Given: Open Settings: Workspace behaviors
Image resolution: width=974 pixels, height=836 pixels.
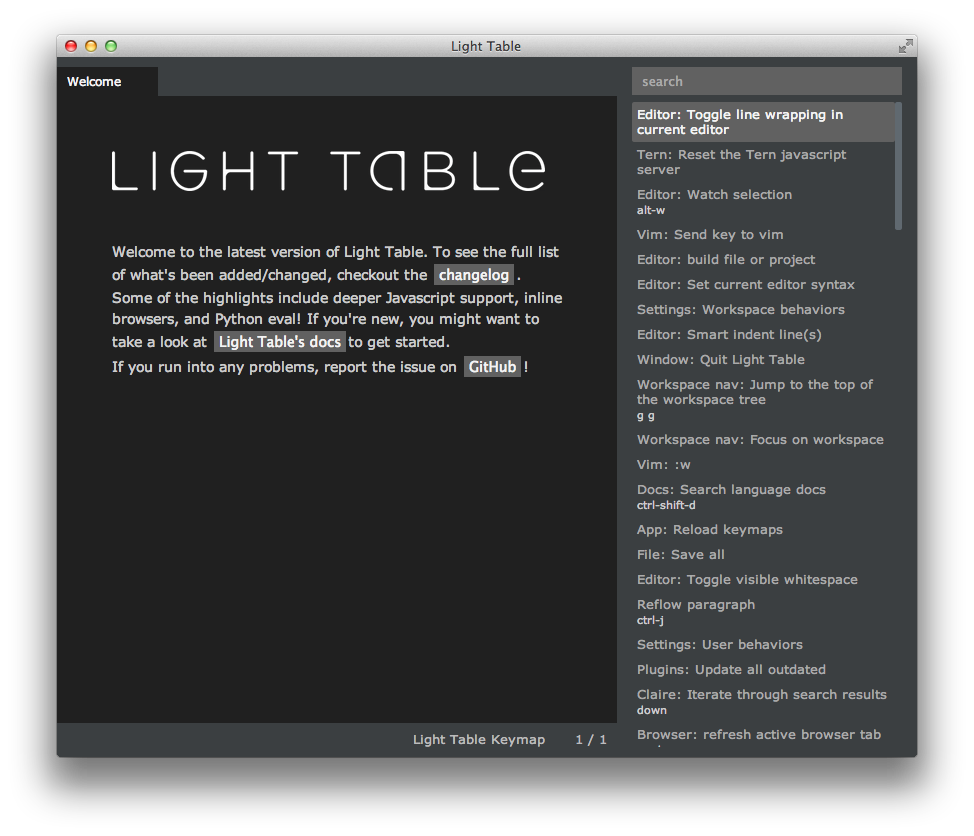Looking at the screenshot, I should 740,310.
